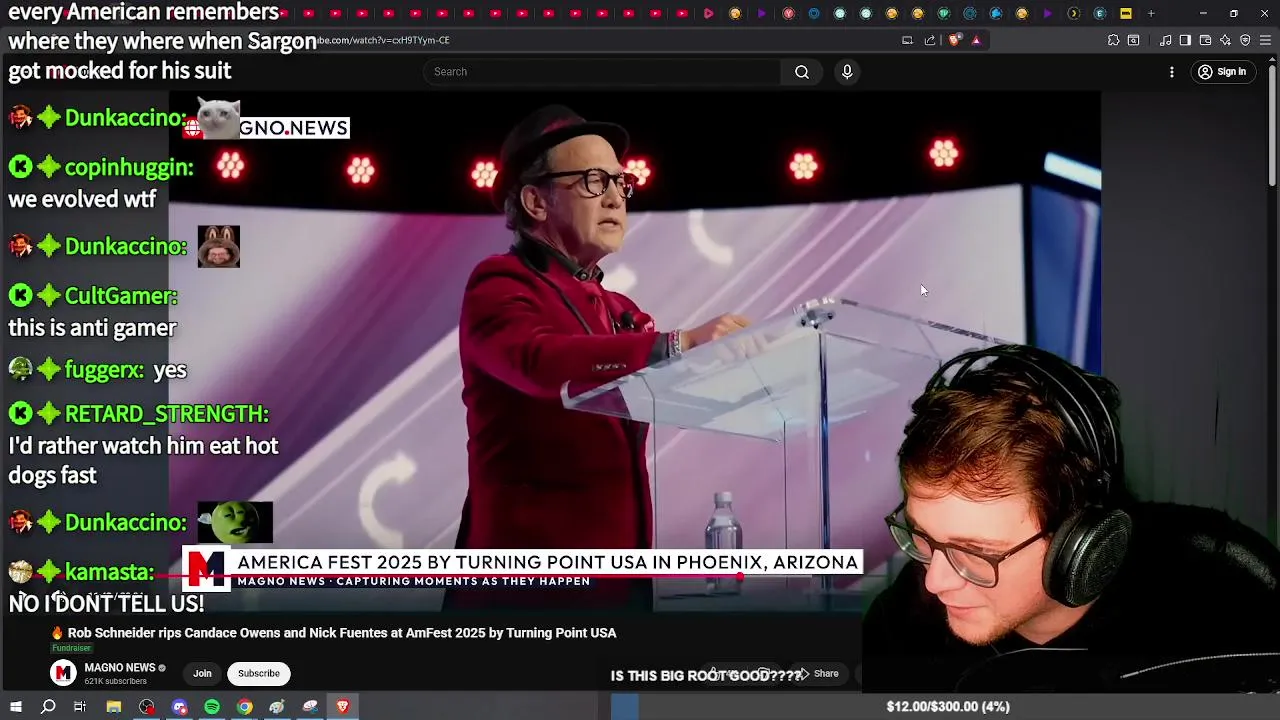The image size is (1280, 720).
Task: Click the 'this is anti gamer' chat message
Action: coord(92,328)
